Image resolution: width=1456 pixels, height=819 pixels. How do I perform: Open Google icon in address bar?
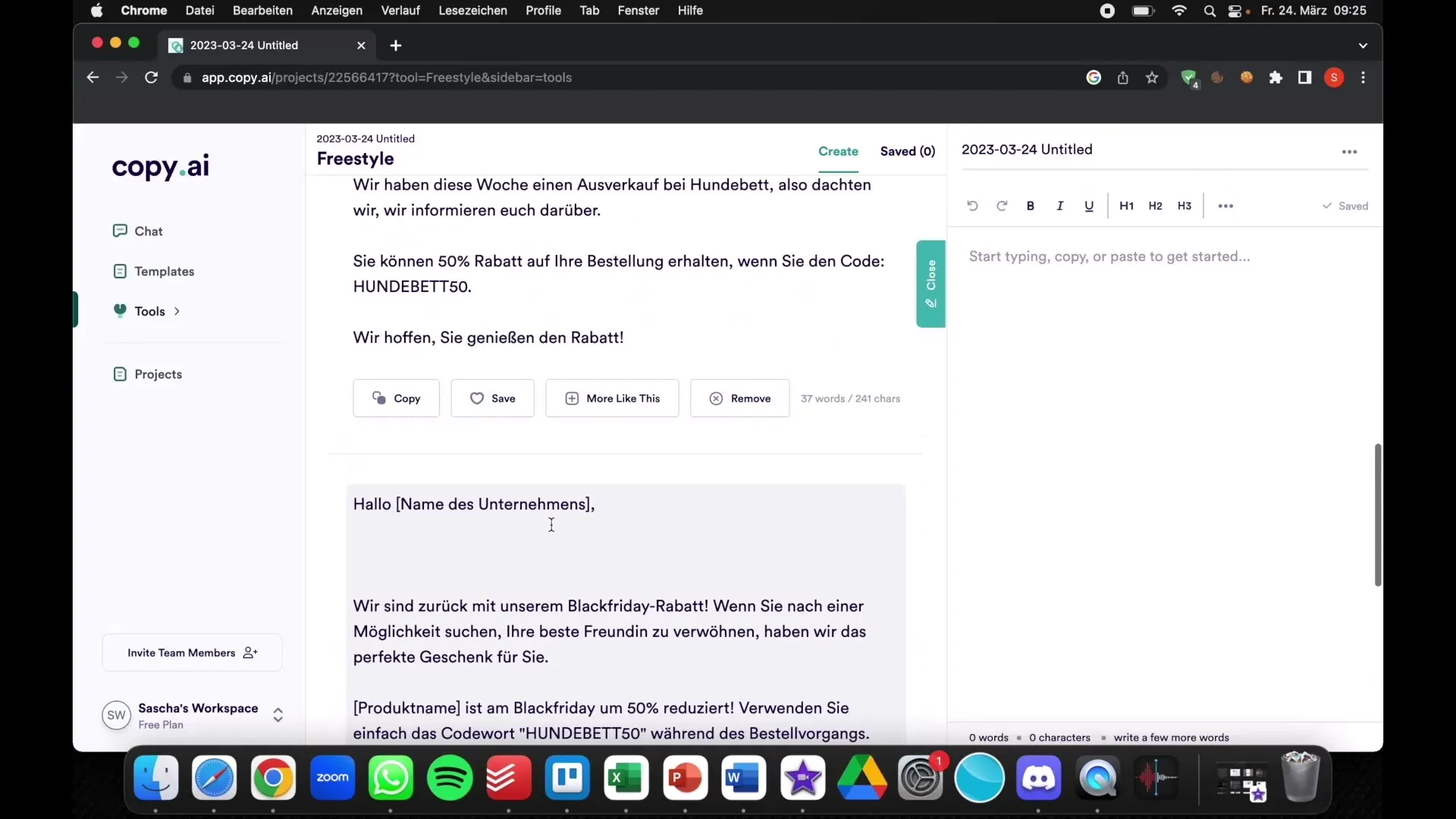[x=1094, y=77]
